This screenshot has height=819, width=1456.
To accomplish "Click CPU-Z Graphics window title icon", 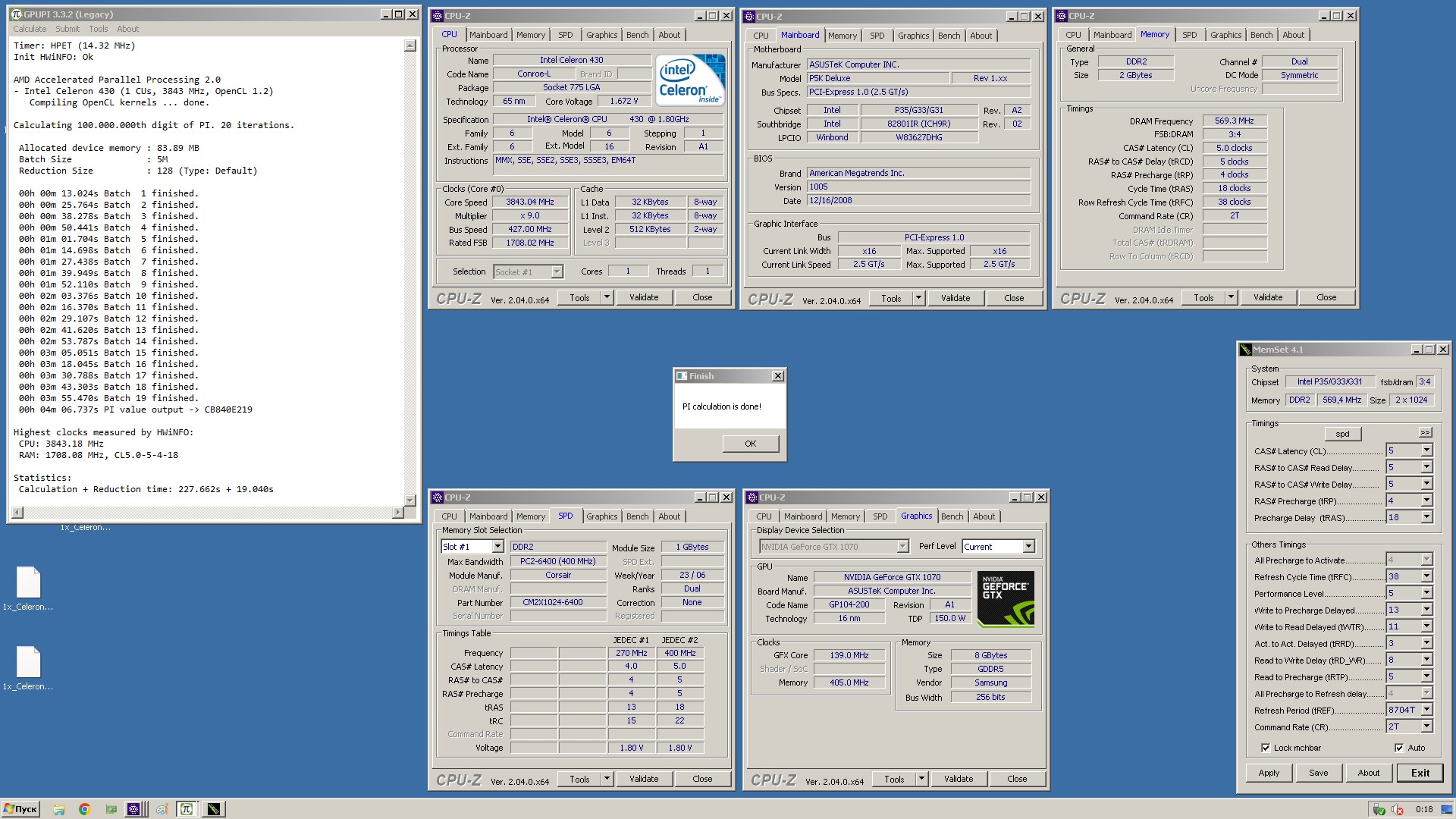I will click(x=752, y=497).
